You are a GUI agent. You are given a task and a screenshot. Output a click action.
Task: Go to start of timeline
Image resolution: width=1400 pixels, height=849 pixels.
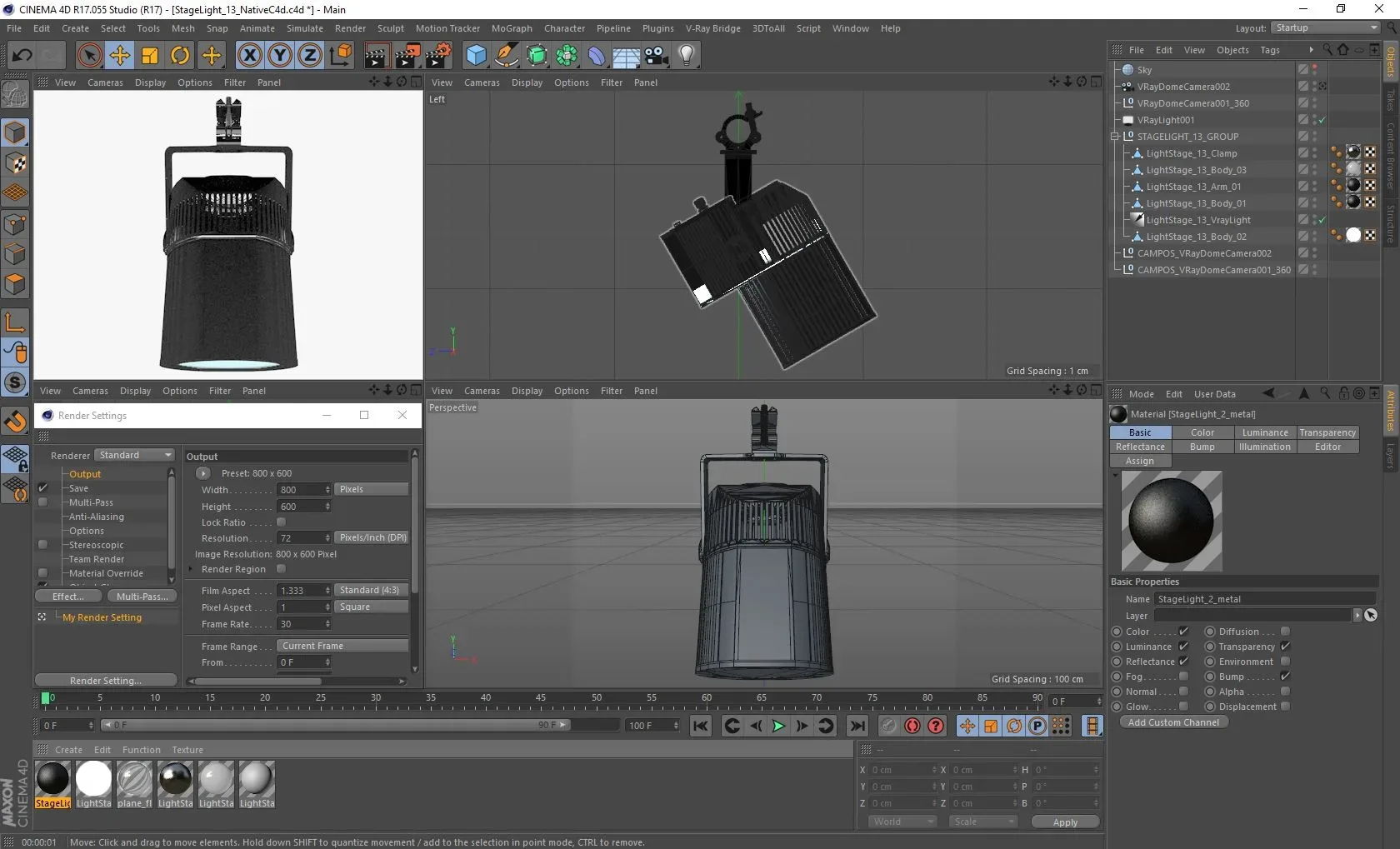point(701,726)
